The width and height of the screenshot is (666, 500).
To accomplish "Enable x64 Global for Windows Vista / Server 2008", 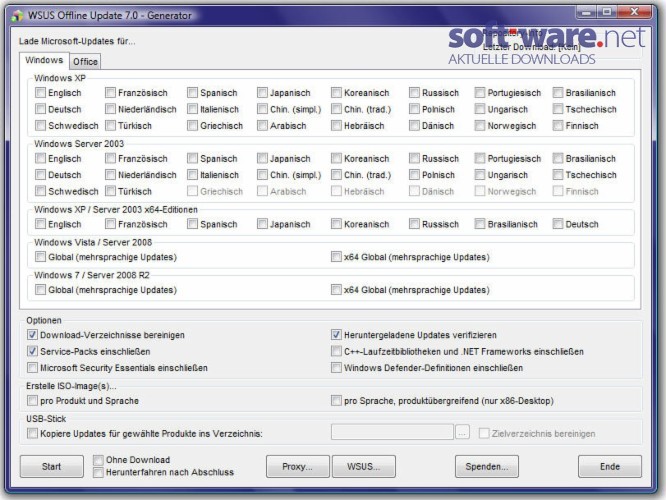I will coord(336,257).
